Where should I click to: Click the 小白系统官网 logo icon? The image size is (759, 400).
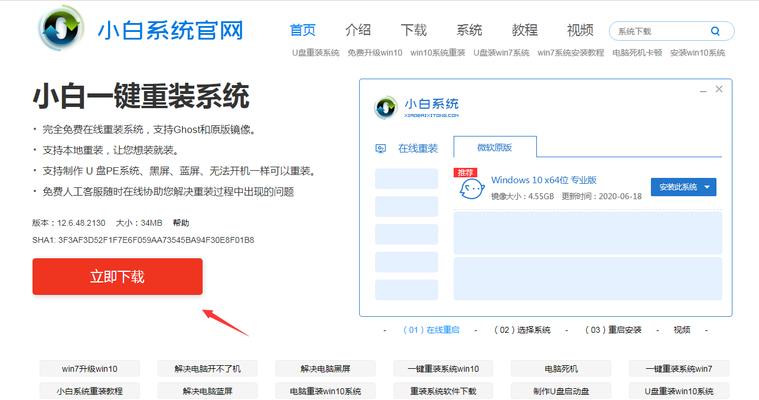[61, 29]
